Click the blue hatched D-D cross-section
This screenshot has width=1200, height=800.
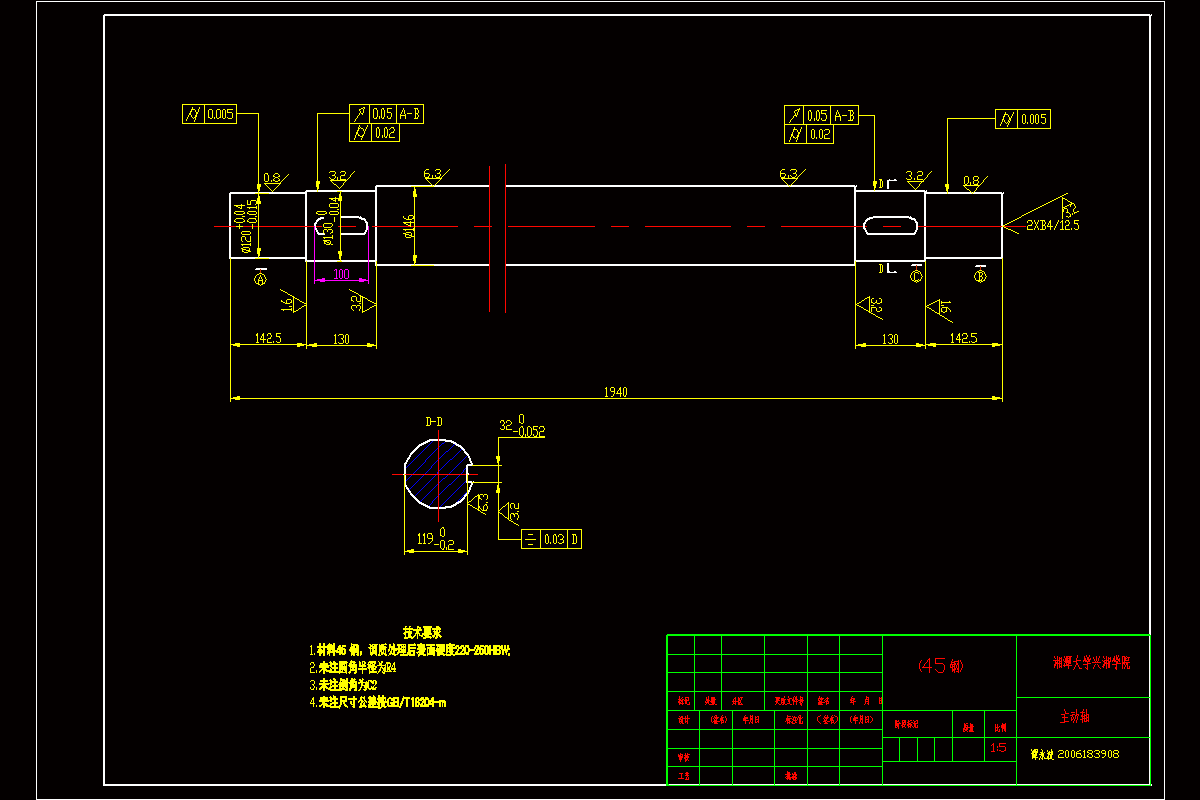tap(437, 475)
